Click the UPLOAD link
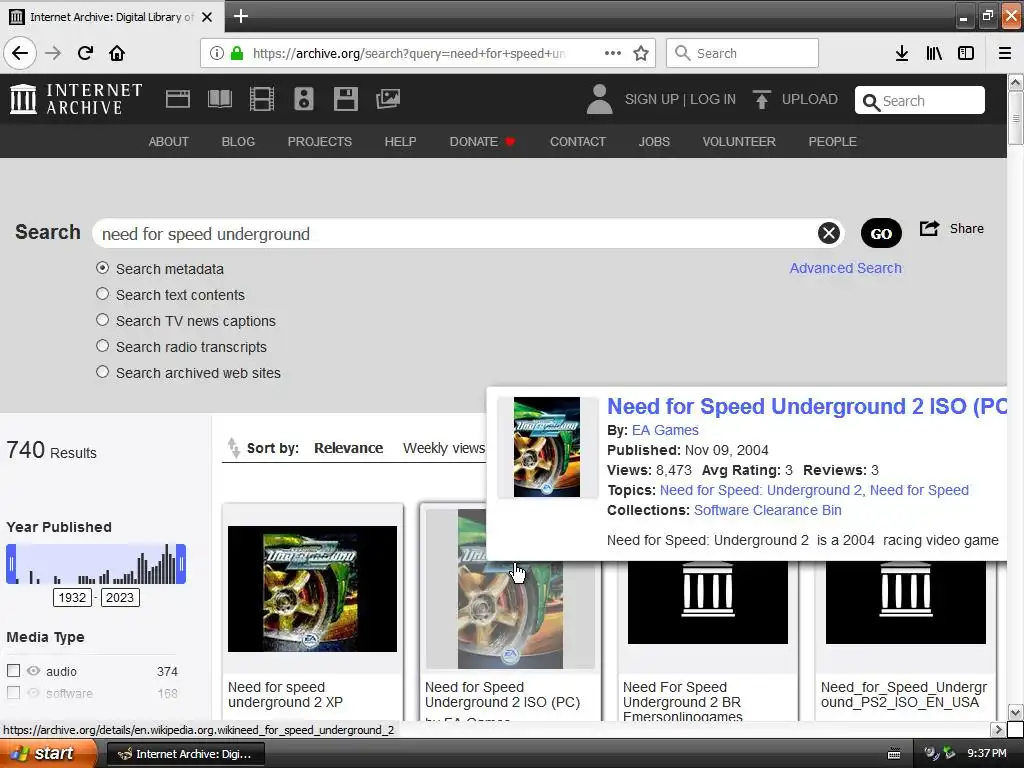The width and height of the screenshot is (1024, 768). pyautogui.click(x=810, y=99)
